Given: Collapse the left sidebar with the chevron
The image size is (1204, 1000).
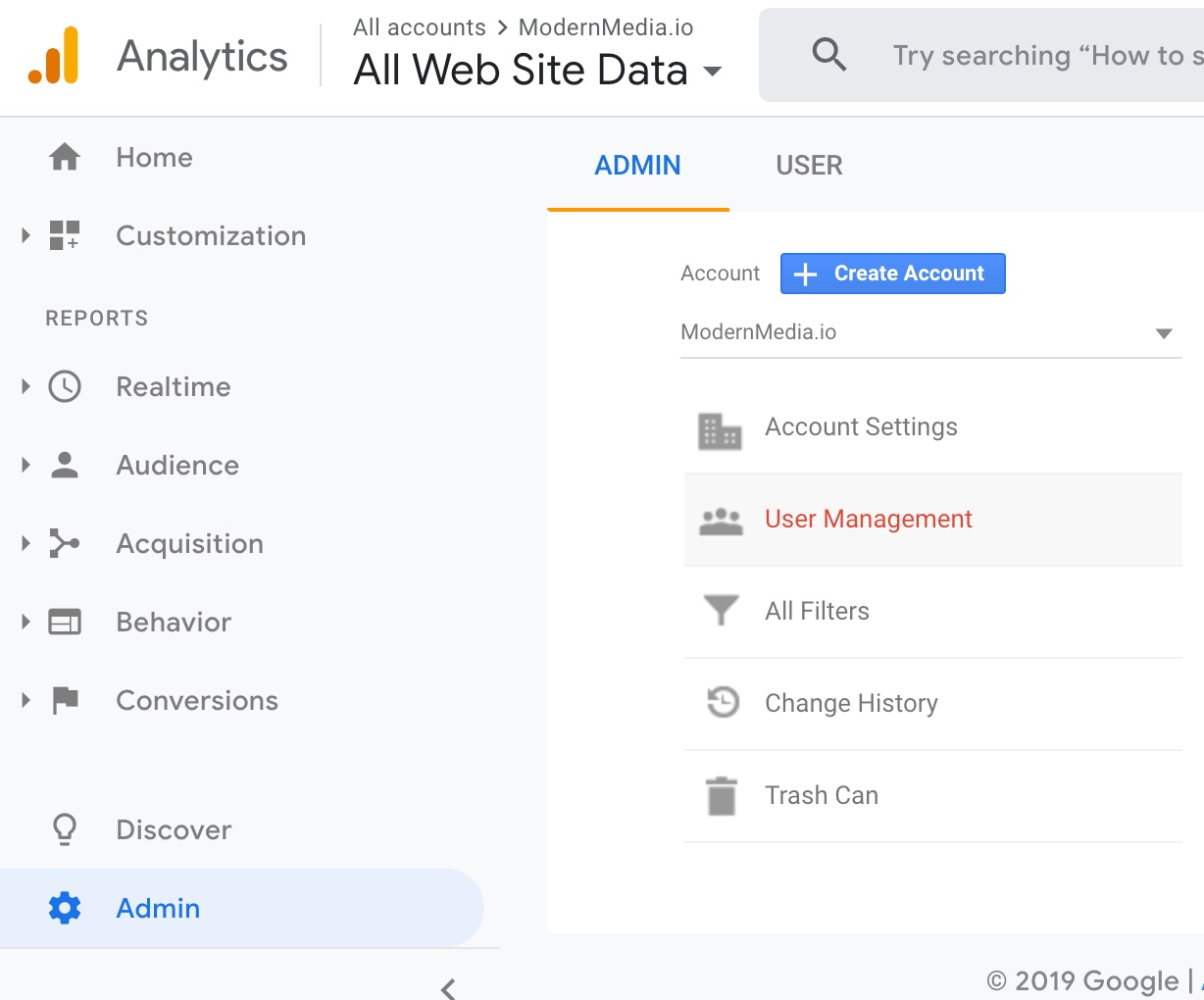Looking at the screenshot, I should (448, 987).
